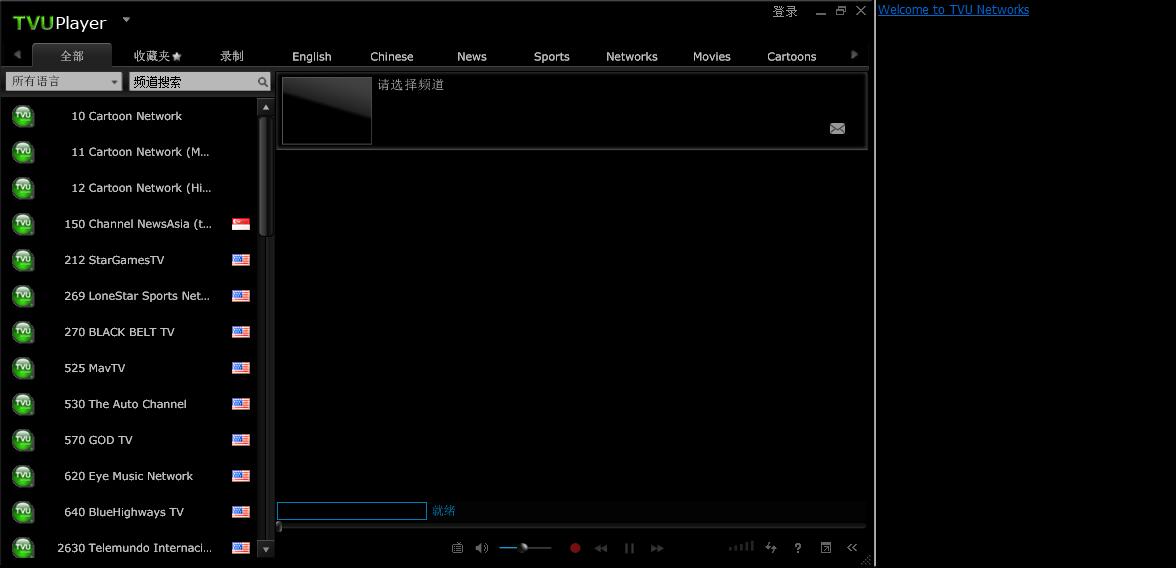
Task: Open the News category tab
Action: pos(472,56)
